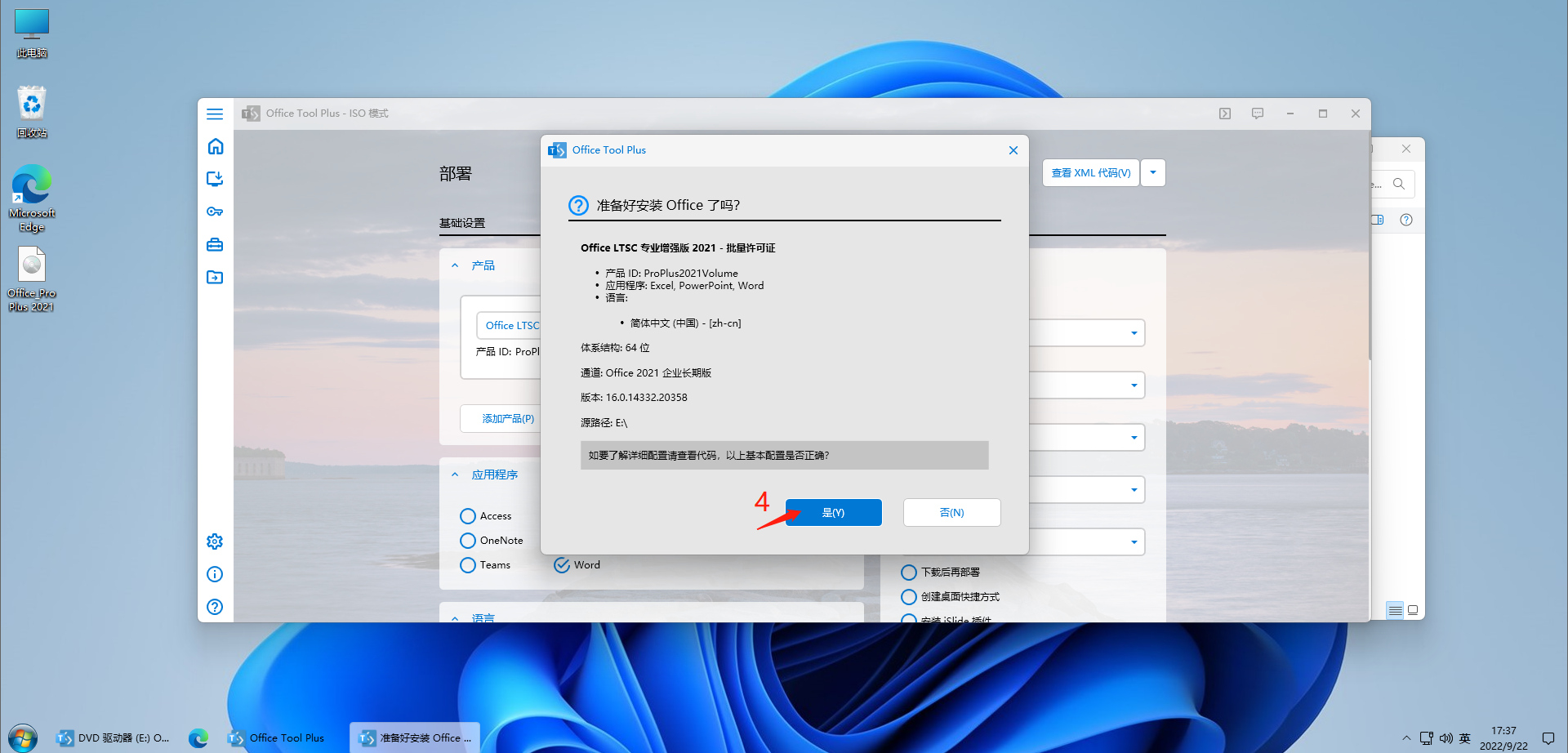
Task: Open the fourth dropdown in the right settings panel
Action: coord(1134,489)
